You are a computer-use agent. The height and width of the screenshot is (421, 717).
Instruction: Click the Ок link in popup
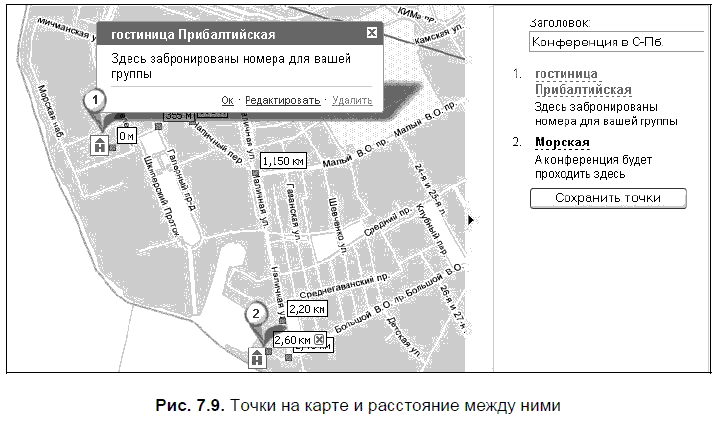click(227, 100)
